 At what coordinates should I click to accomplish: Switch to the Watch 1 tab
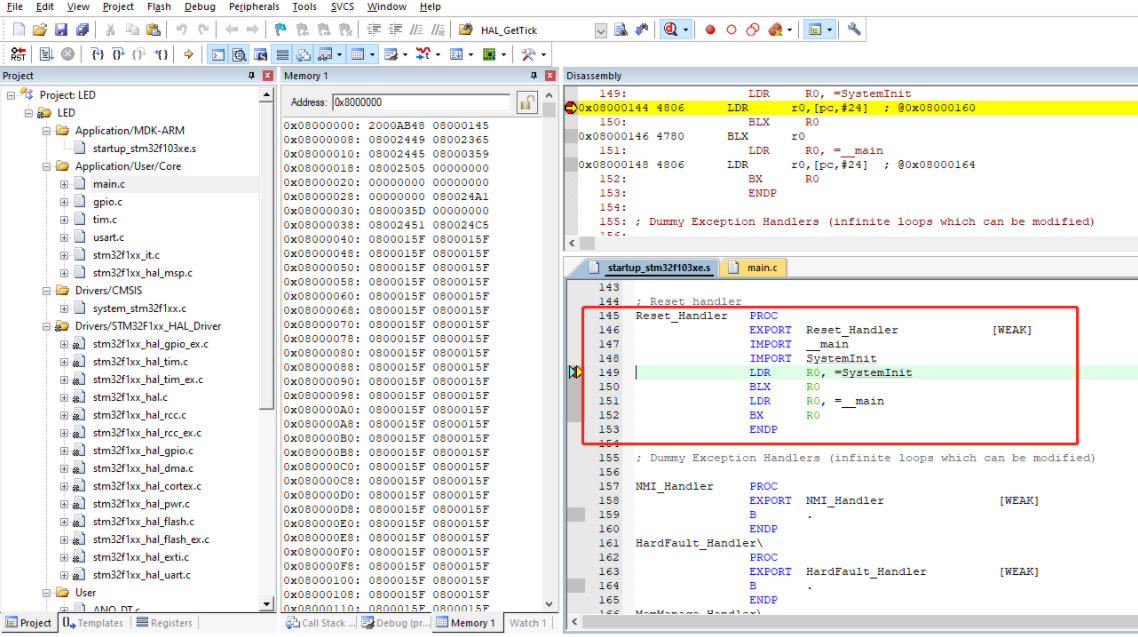[x=528, y=622]
